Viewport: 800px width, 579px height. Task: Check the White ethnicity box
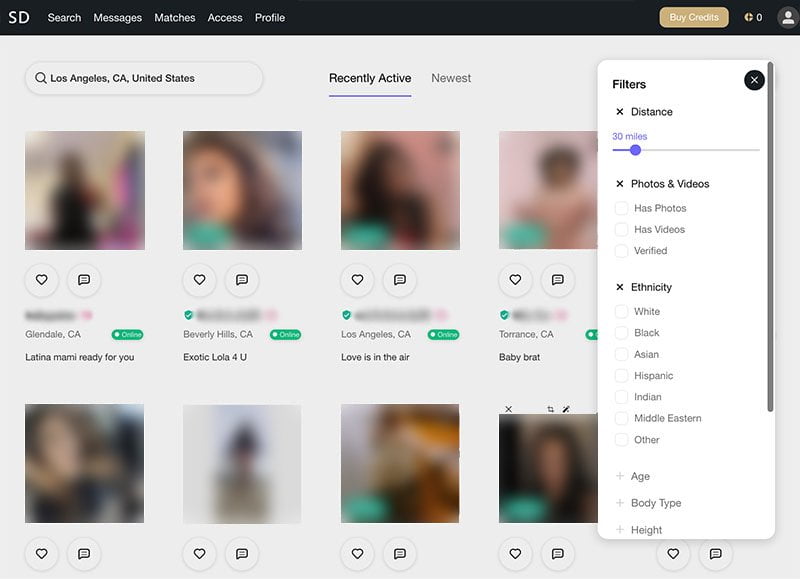click(x=621, y=311)
